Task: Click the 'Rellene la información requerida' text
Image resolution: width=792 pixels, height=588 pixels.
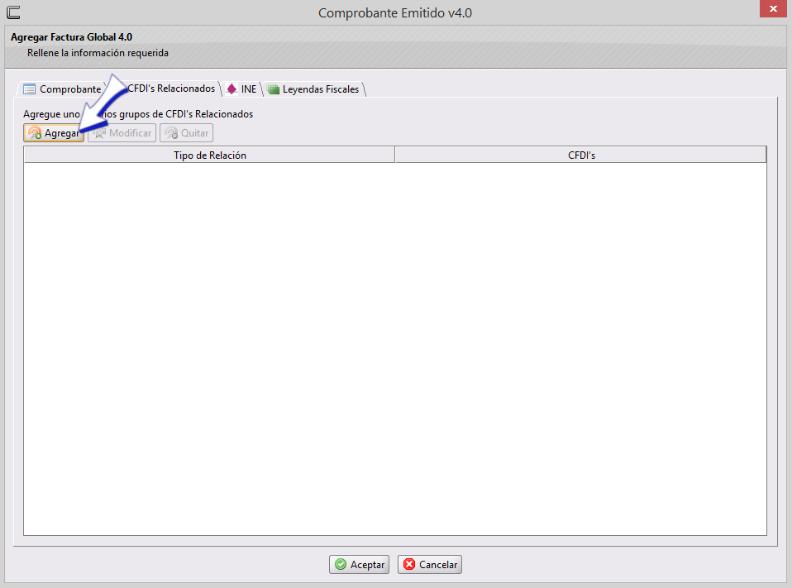Action: [x=98, y=53]
